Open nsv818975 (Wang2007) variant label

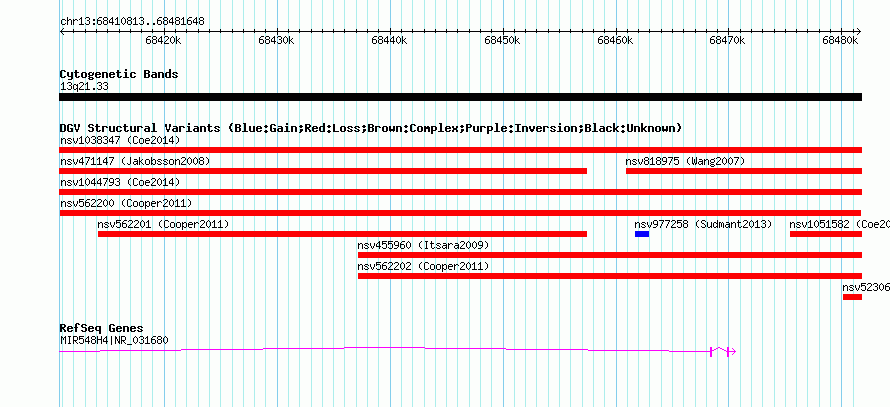[x=685, y=161]
